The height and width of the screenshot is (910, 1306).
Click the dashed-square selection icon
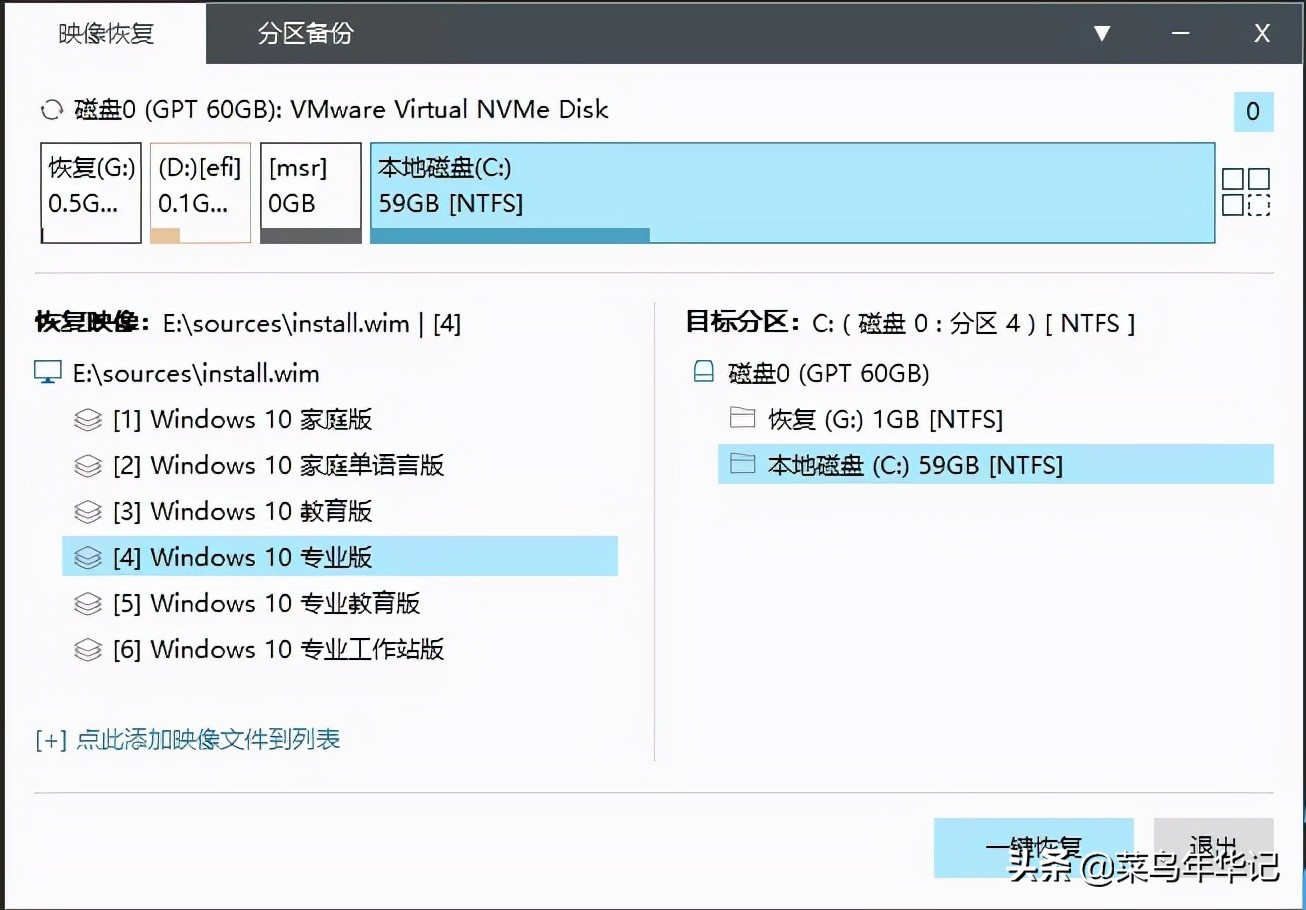point(1260,206)
